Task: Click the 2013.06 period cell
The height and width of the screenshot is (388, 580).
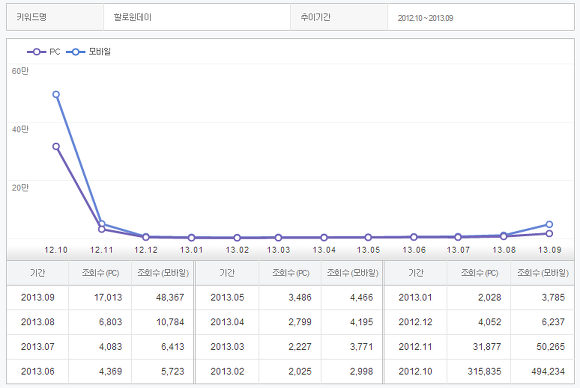Action: pos(37,371)
